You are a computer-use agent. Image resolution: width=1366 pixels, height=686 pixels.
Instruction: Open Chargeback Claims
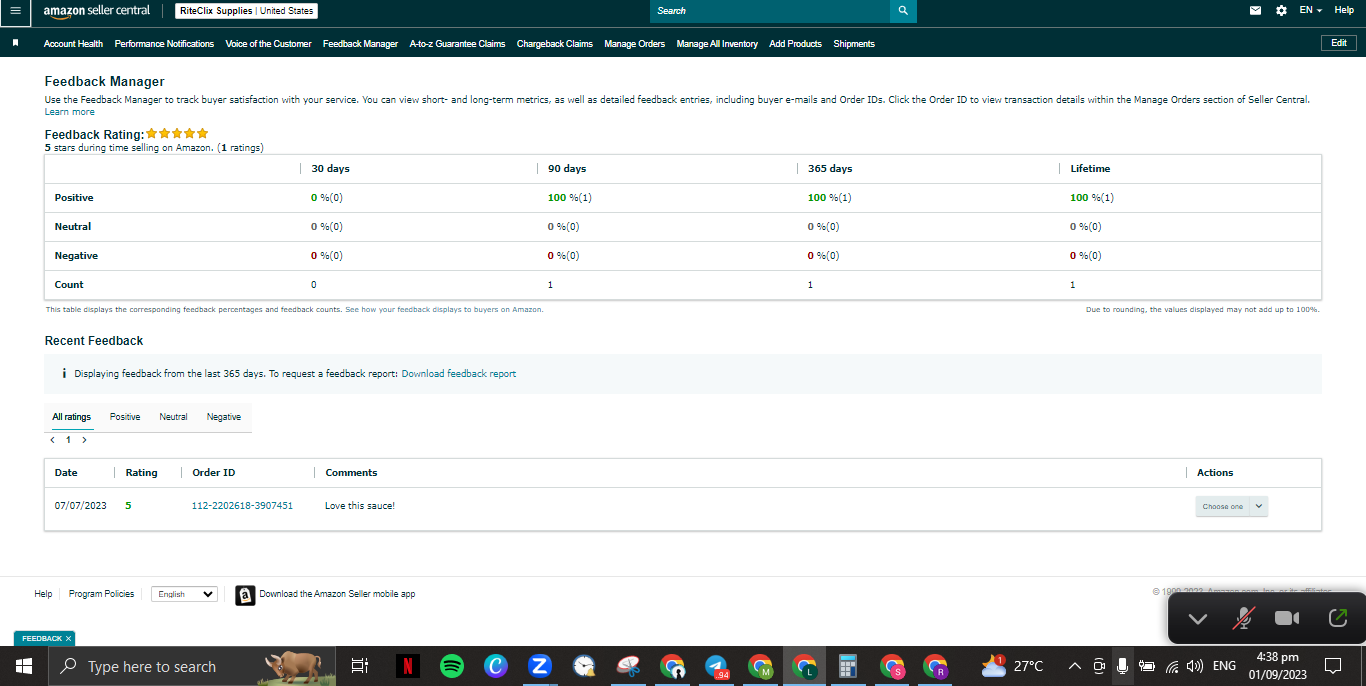555,44
